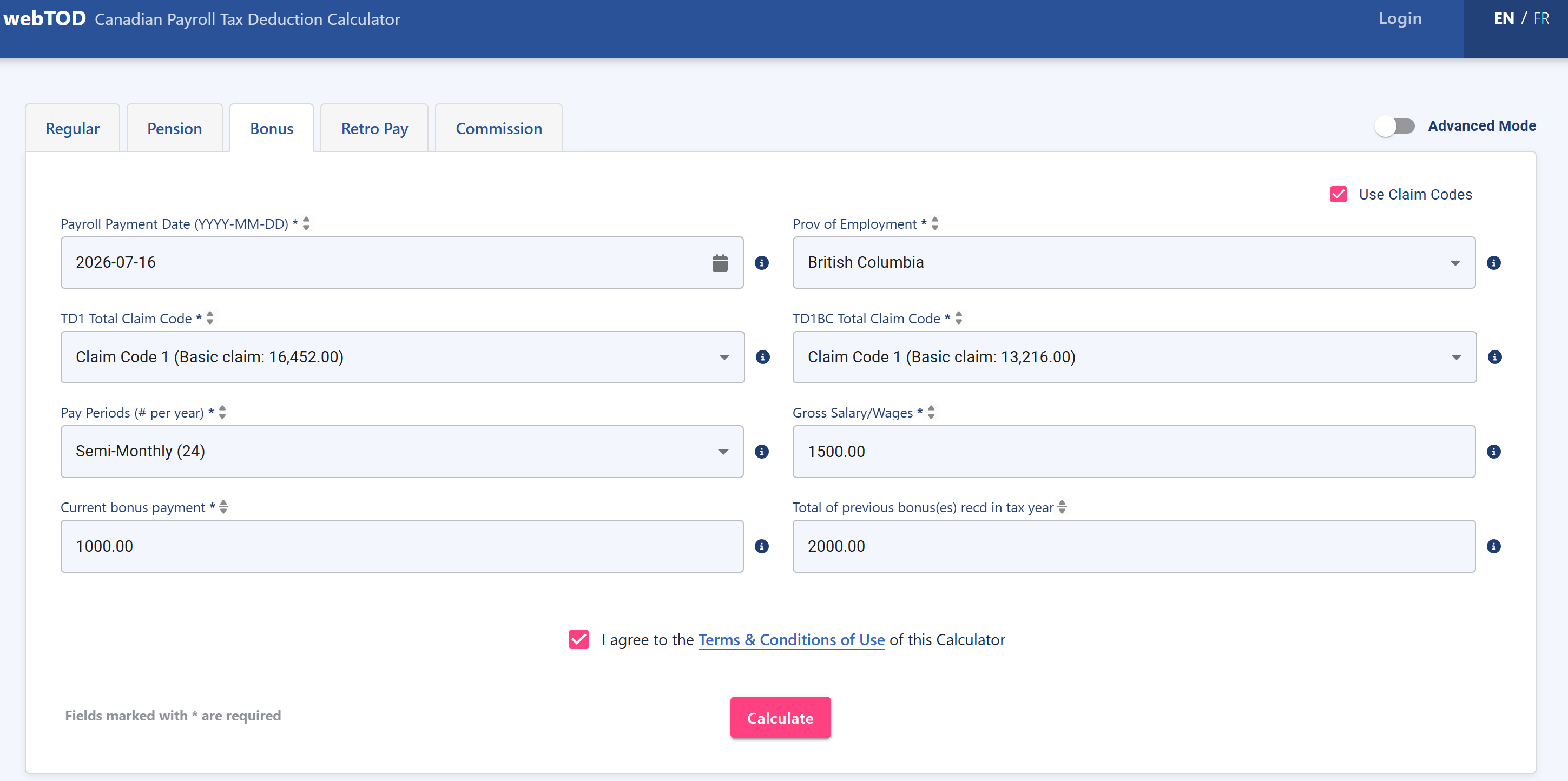Image resolution: width=1568 pixels, height=781 pixels.
Task: Click the Current bonus payment input field
Action: click(401, 546)
